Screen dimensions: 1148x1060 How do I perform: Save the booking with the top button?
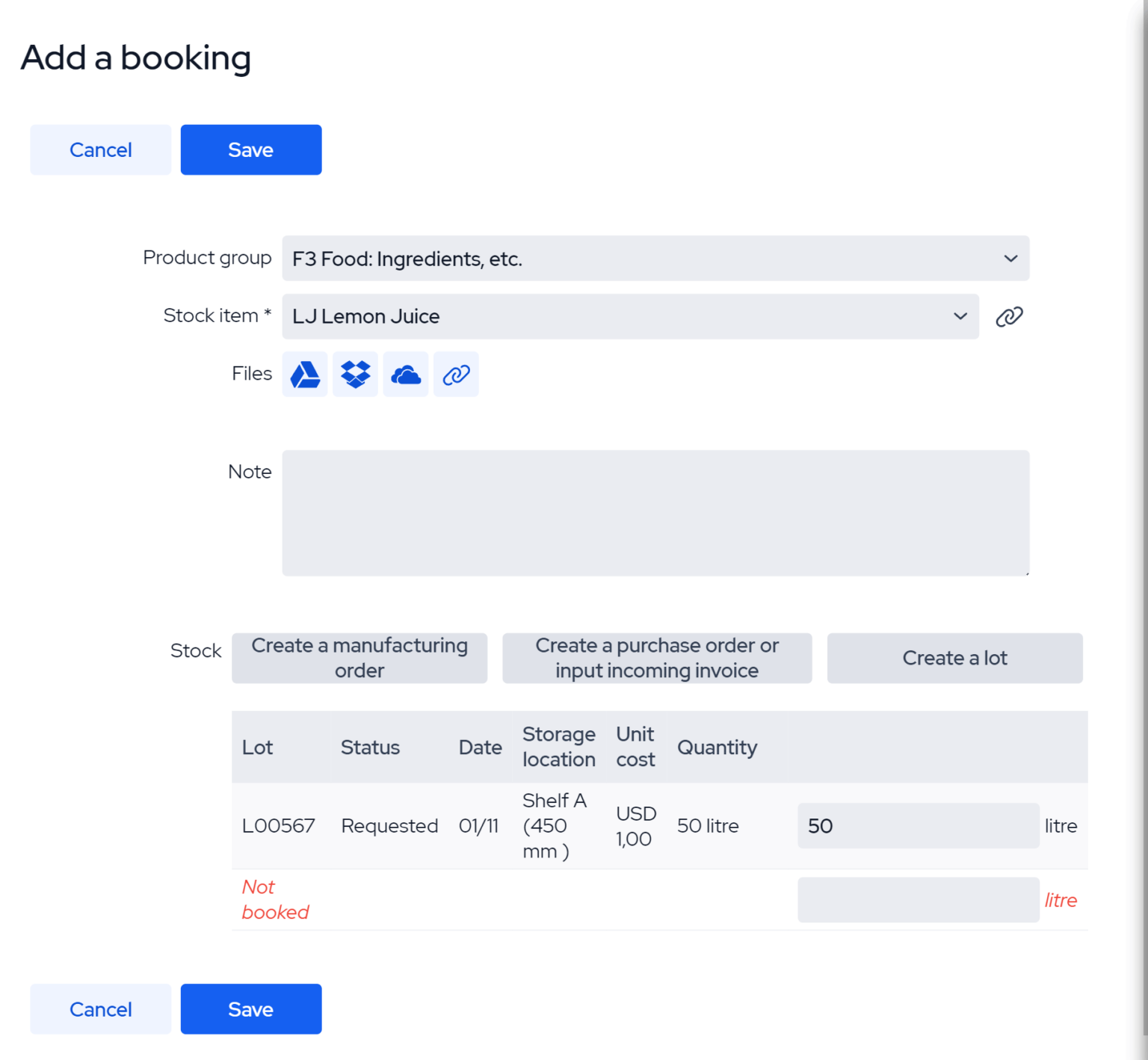(x=250, y=150)
